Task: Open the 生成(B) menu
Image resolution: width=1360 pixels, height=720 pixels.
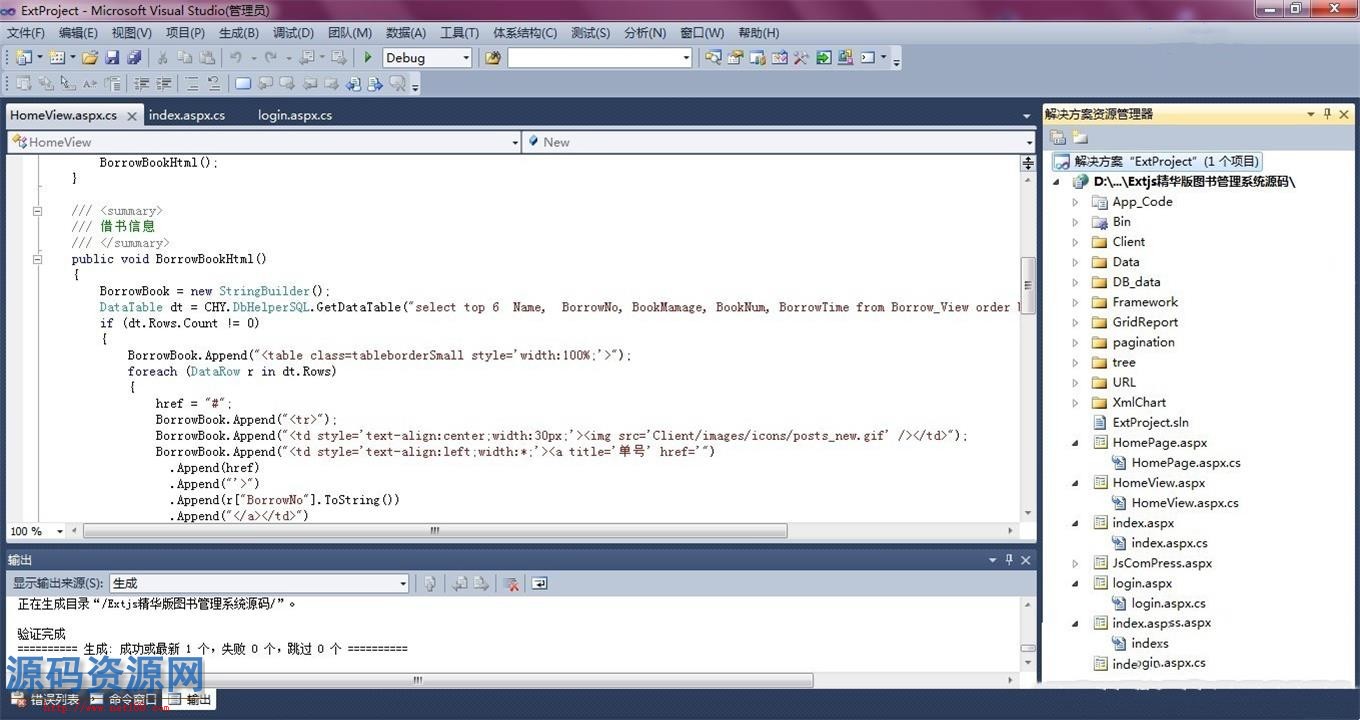Action: (239, 33)
